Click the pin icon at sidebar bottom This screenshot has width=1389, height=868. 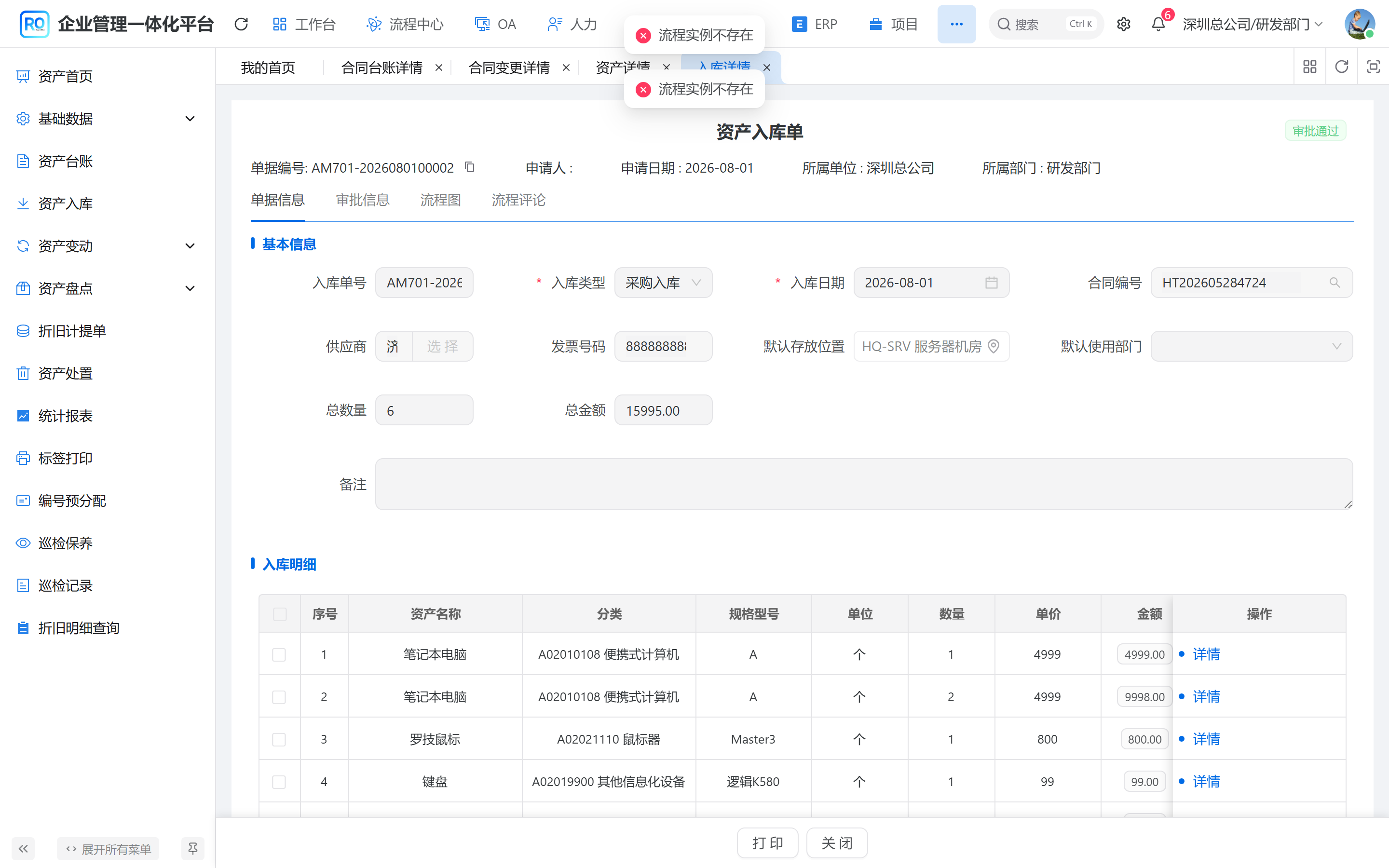point(193,849)
